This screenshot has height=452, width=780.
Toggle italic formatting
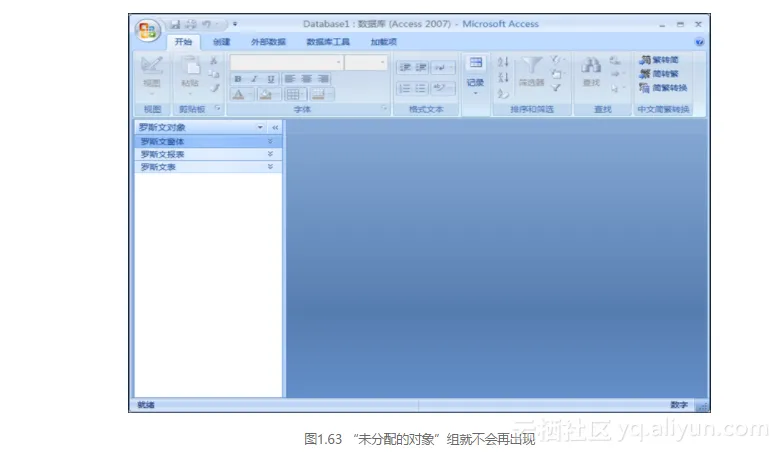(x=254, y=79)
